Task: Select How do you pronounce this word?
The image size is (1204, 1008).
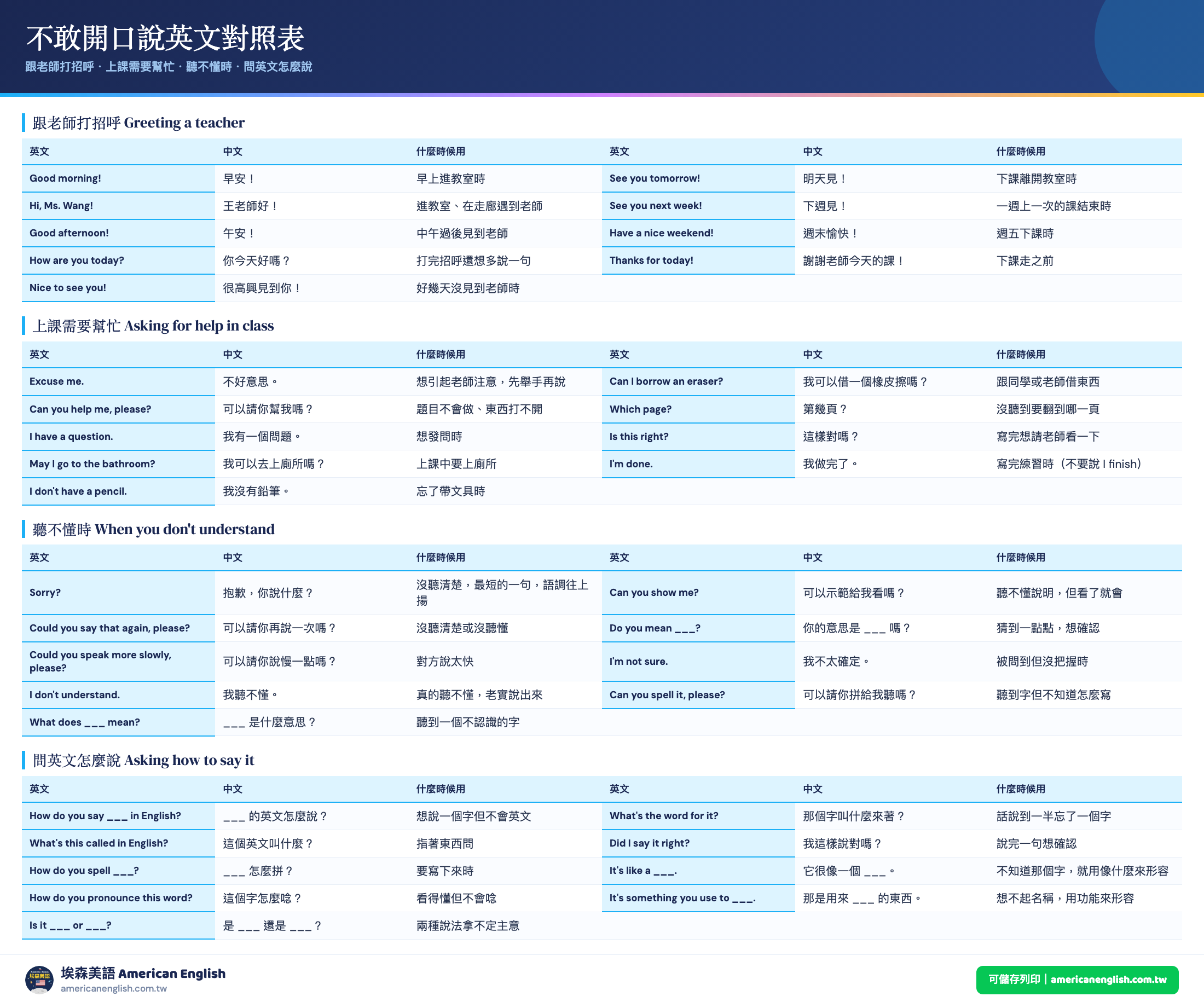Action: pos(111,898)
